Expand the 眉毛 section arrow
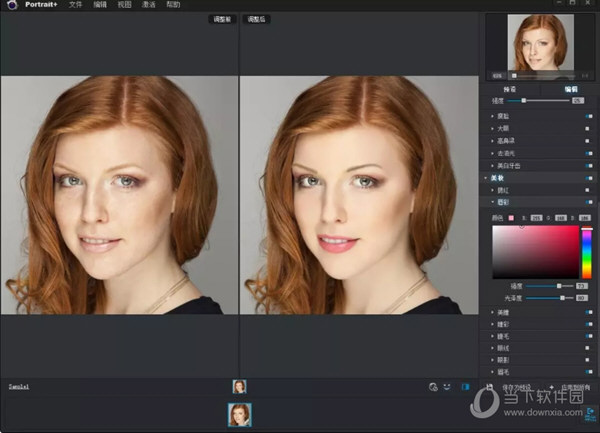The width and height of the screenshot is (600, 433). pyautogui.click(x=492, y=372)
